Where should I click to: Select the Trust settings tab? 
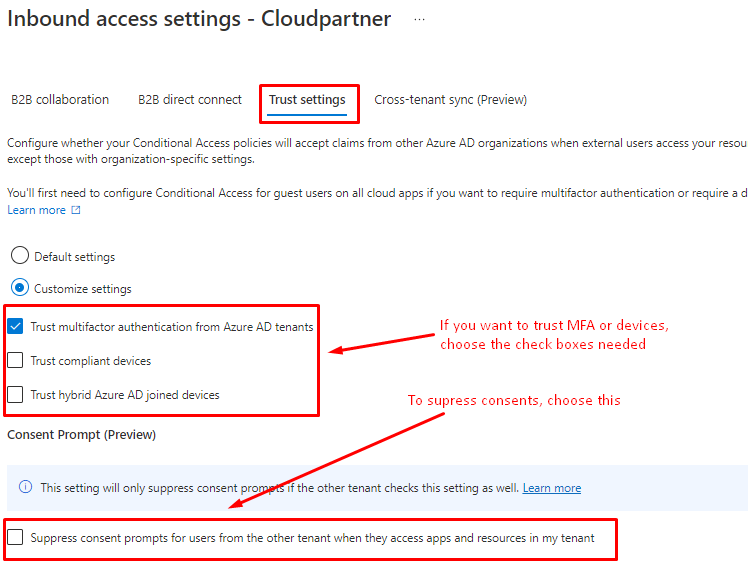[x=307, y=100]
